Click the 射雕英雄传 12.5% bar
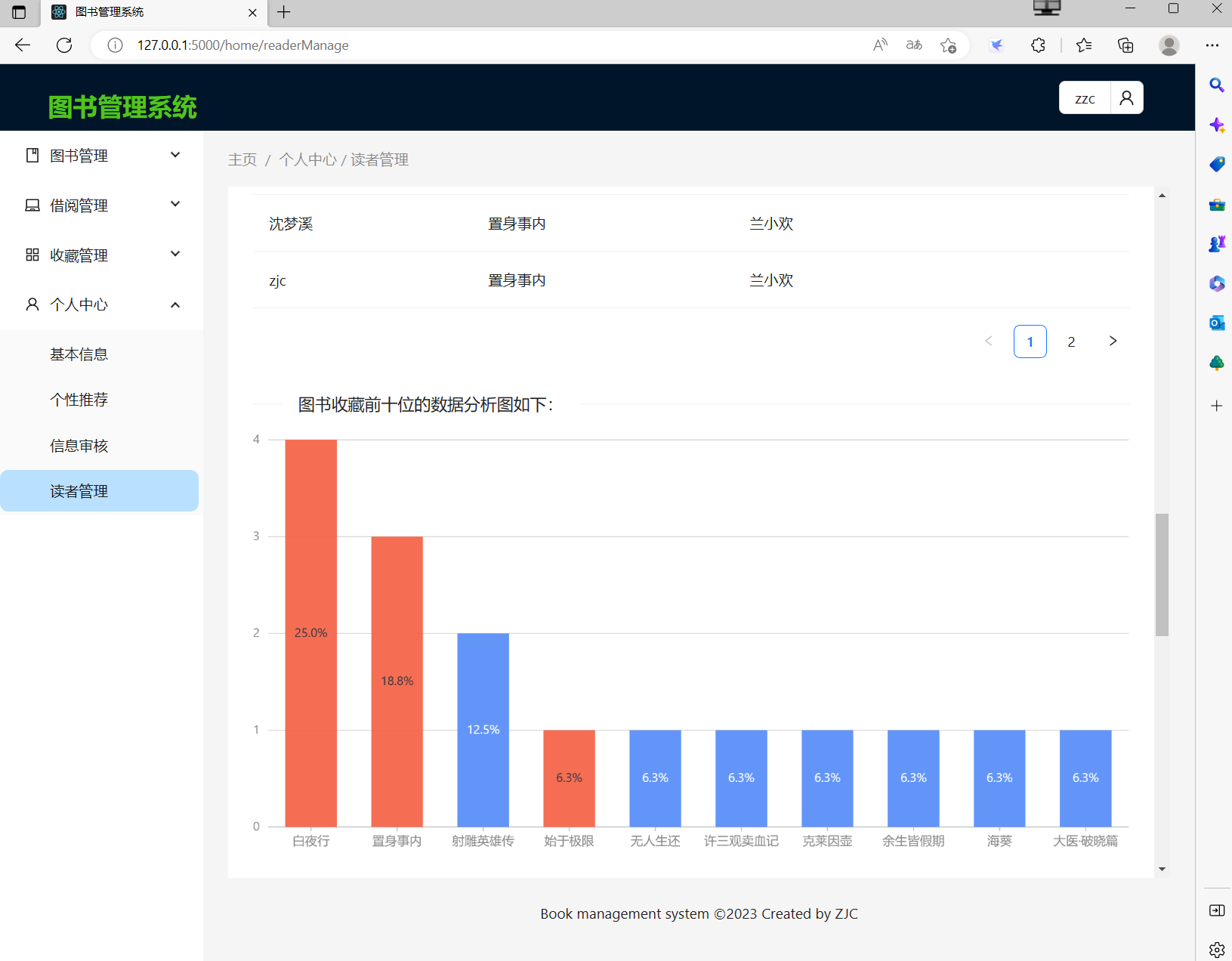Screen dimensions: 1232x961 pos(483,730)
